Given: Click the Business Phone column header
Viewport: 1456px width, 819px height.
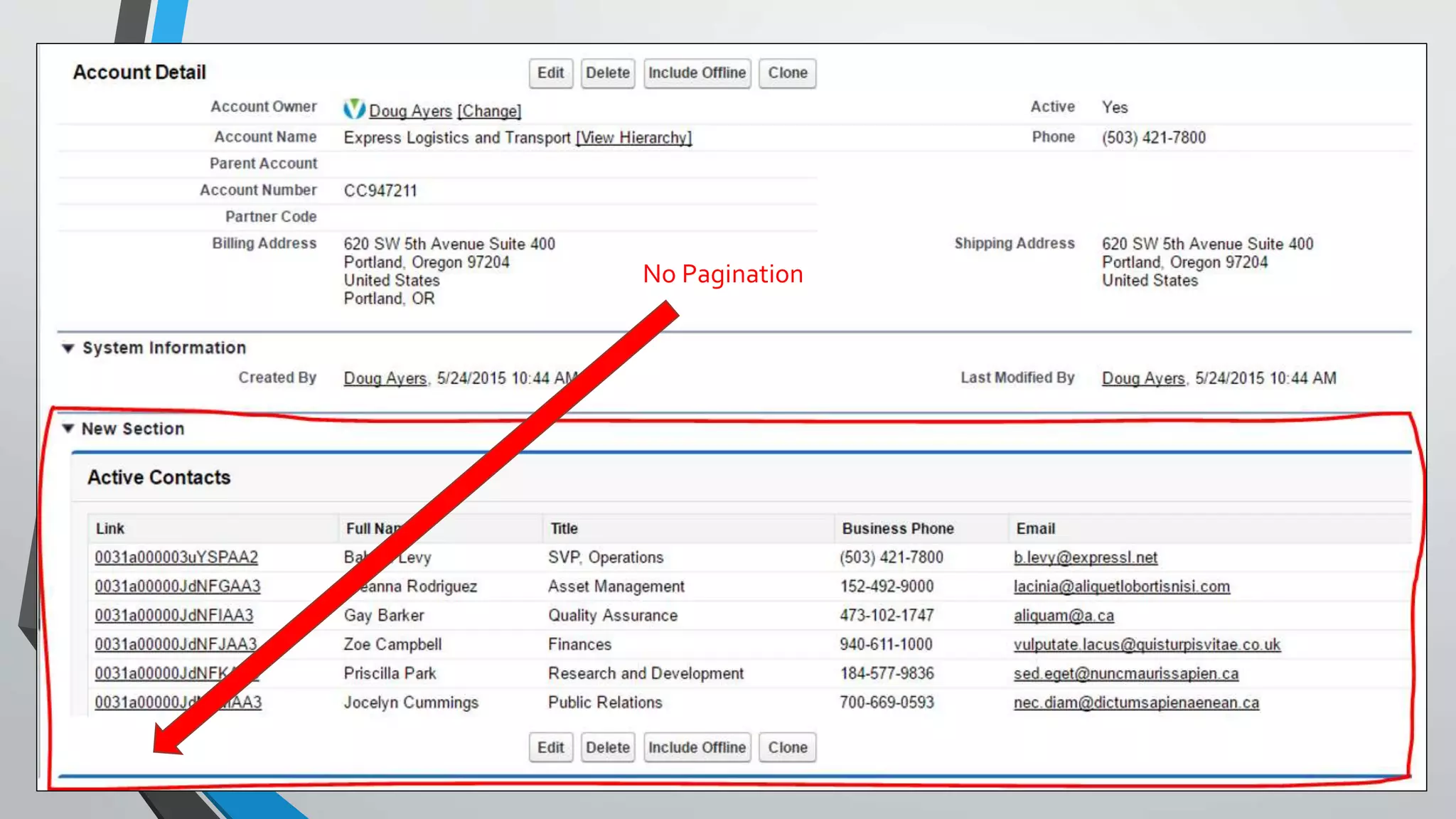Looking at the screenshot, I should tap(898, 529).
